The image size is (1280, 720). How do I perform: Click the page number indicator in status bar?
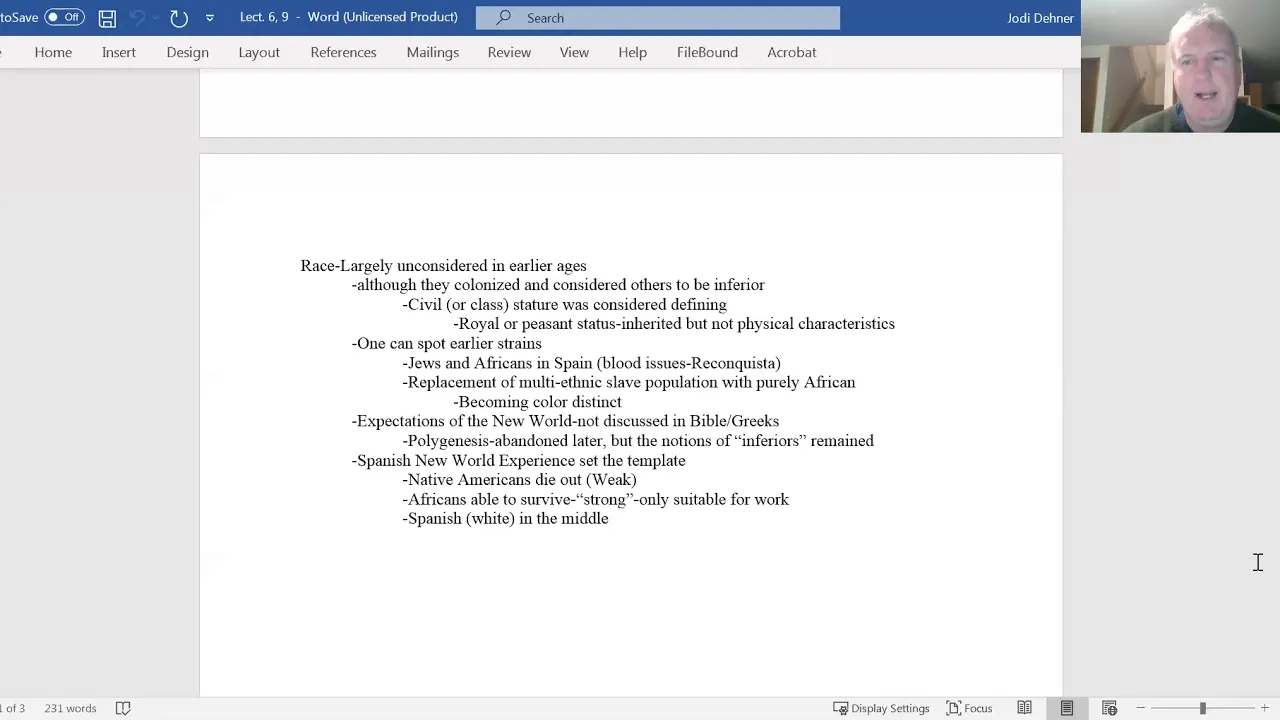[13, 708]
